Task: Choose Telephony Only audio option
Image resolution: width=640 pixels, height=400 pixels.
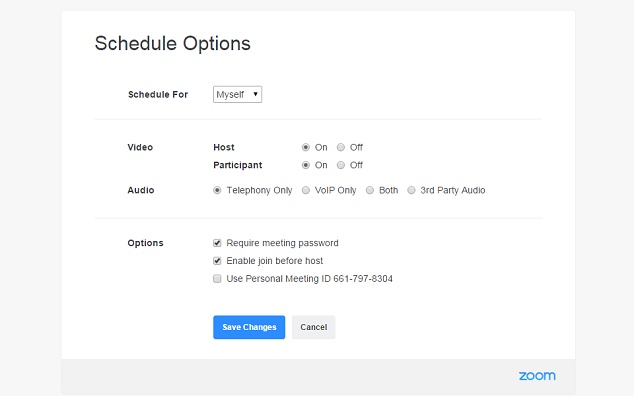Action: [217, 190]
